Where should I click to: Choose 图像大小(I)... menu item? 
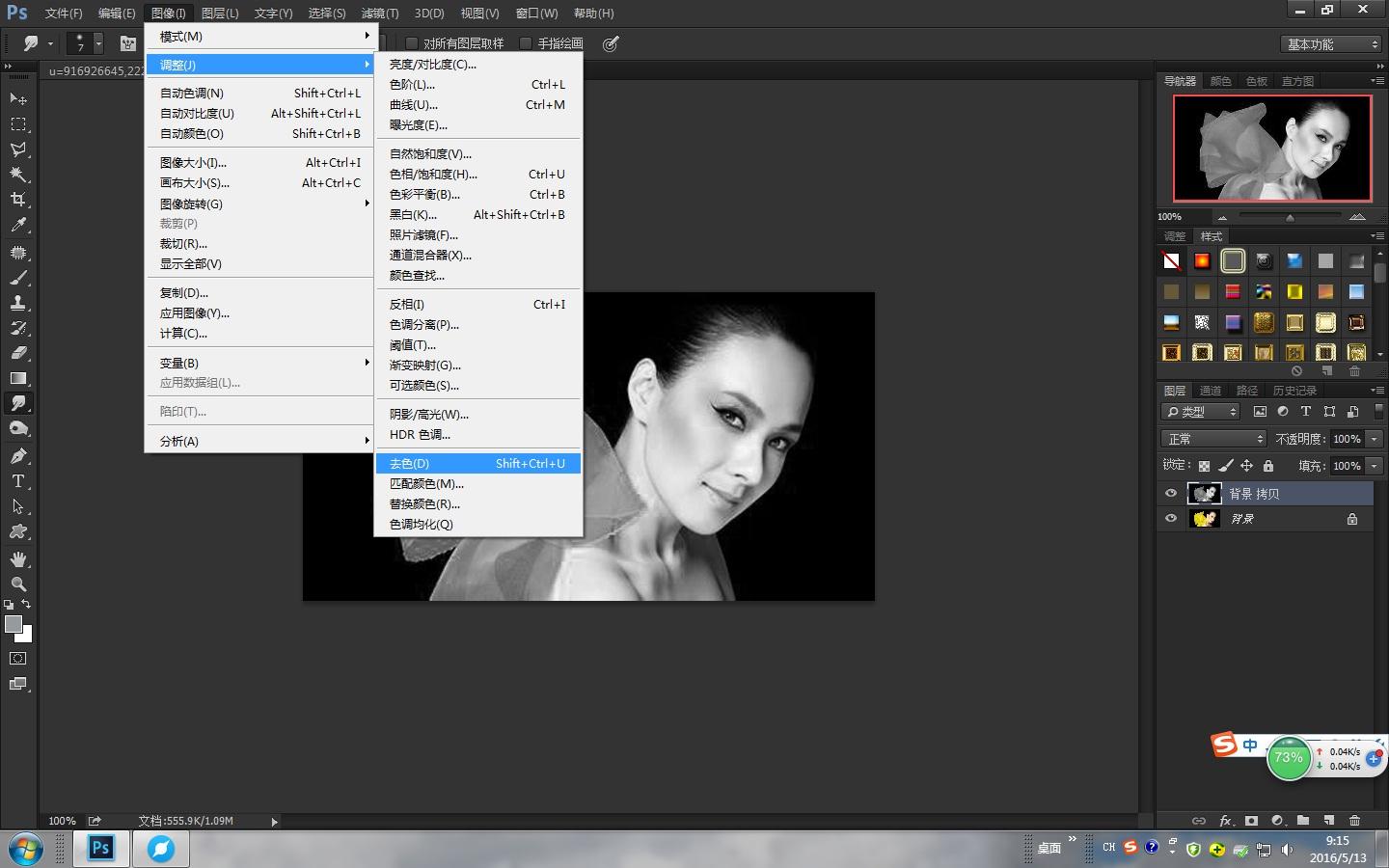[259, 163]
